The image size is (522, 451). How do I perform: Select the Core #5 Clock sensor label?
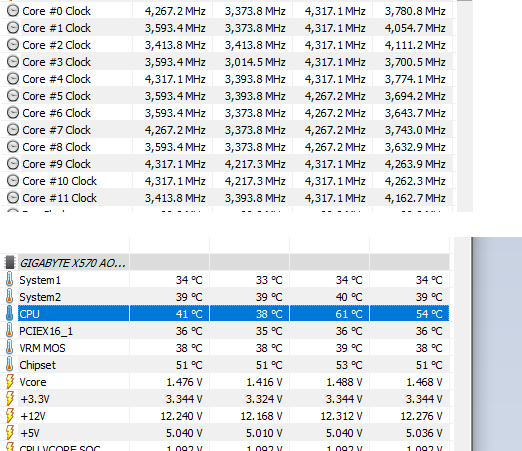click(x=56, y=96)
